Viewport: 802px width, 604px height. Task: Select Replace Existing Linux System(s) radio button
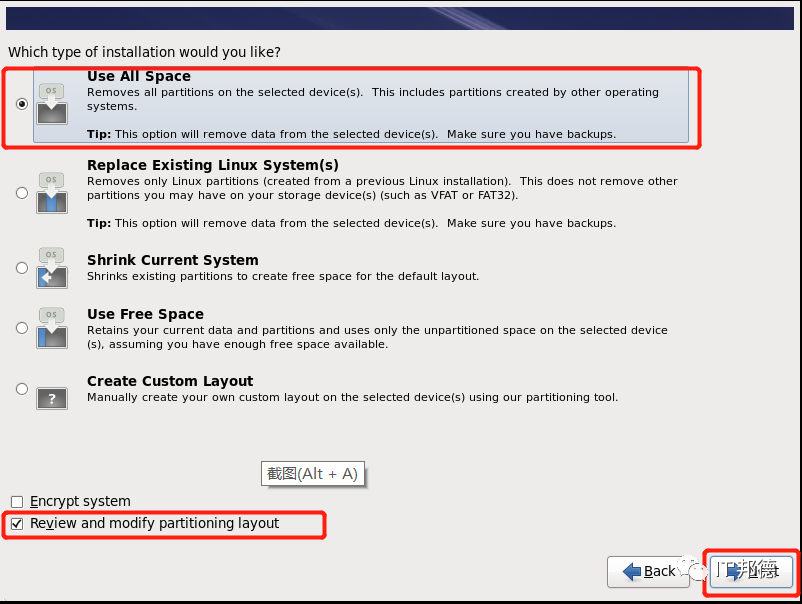[x=21, y=193]
